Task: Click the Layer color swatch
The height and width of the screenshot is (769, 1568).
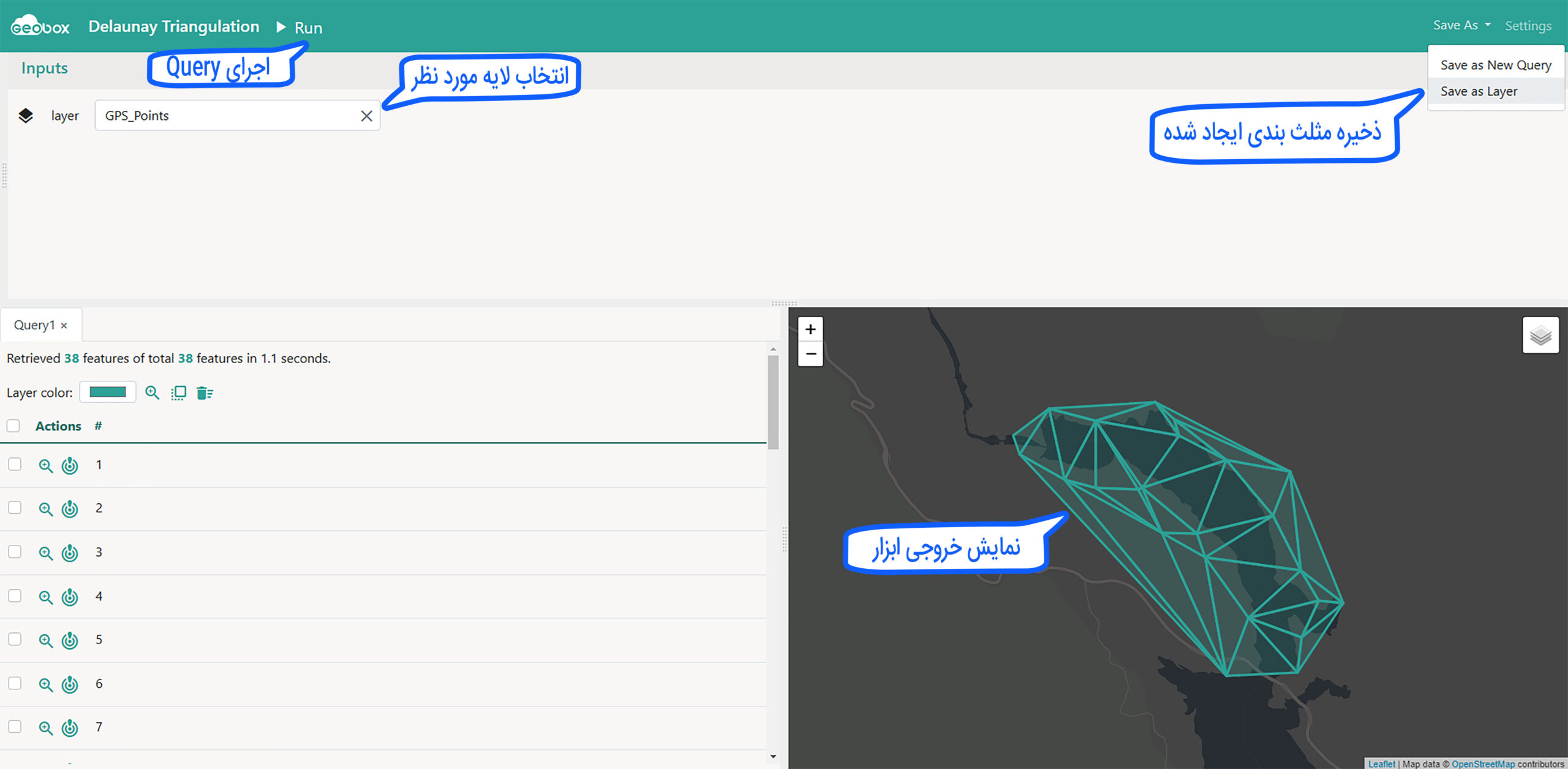Action: click(x=108, y=392)
